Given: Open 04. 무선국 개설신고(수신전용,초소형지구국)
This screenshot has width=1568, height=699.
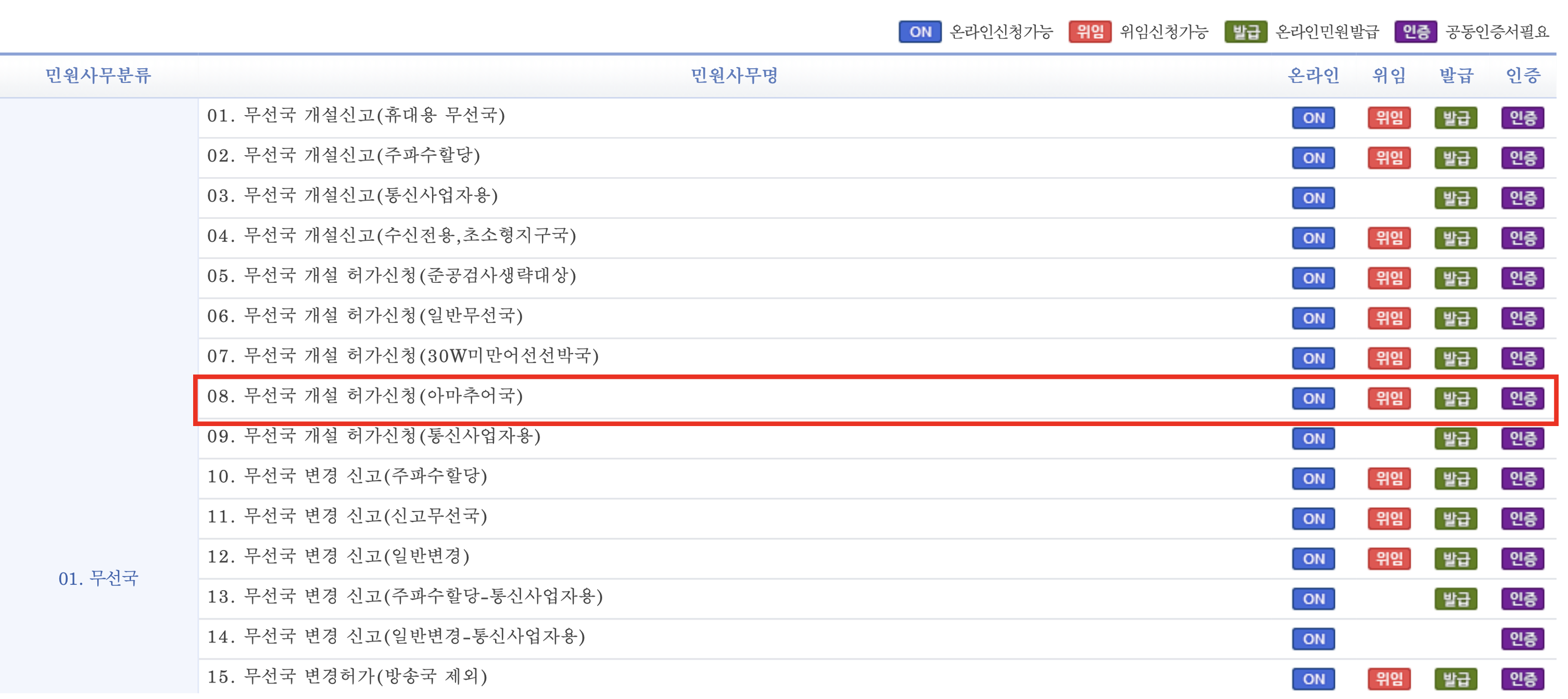Looking at the screenshot, I should click(x=391, y=235).
